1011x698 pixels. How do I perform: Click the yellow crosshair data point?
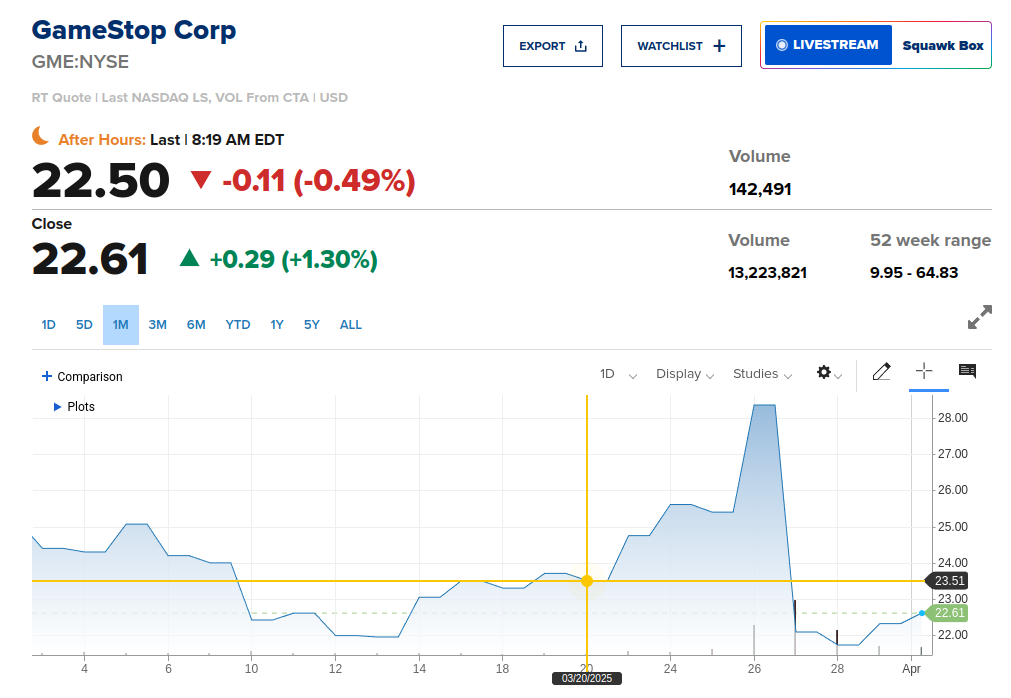pyautogui.click(x=587, y=581)
